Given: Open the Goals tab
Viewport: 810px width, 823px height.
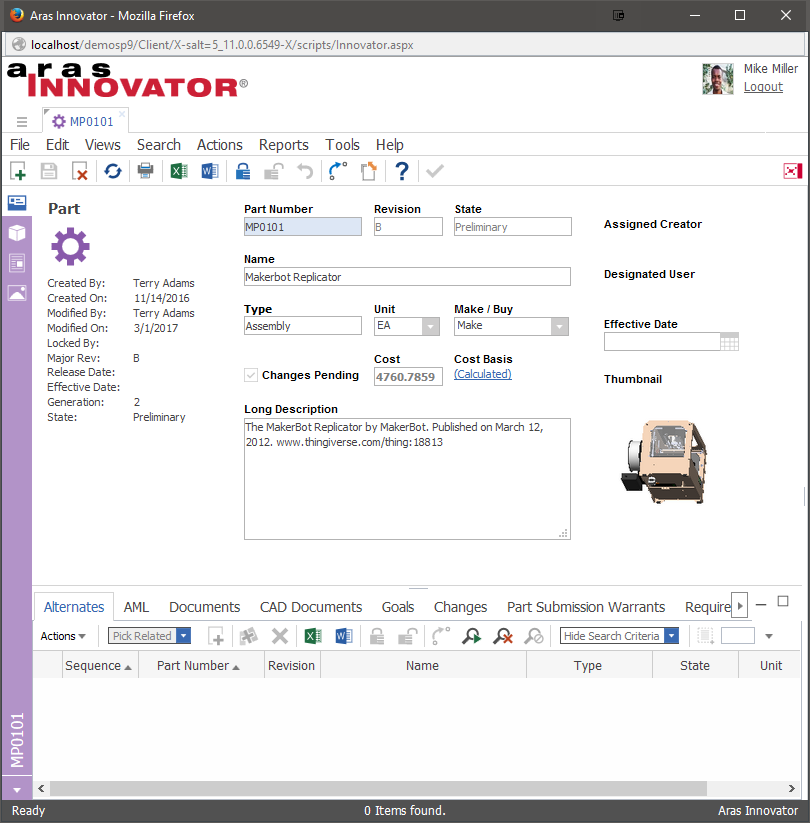Looking at the screenshot, I should pyautogui.click(x=398, y=607).
